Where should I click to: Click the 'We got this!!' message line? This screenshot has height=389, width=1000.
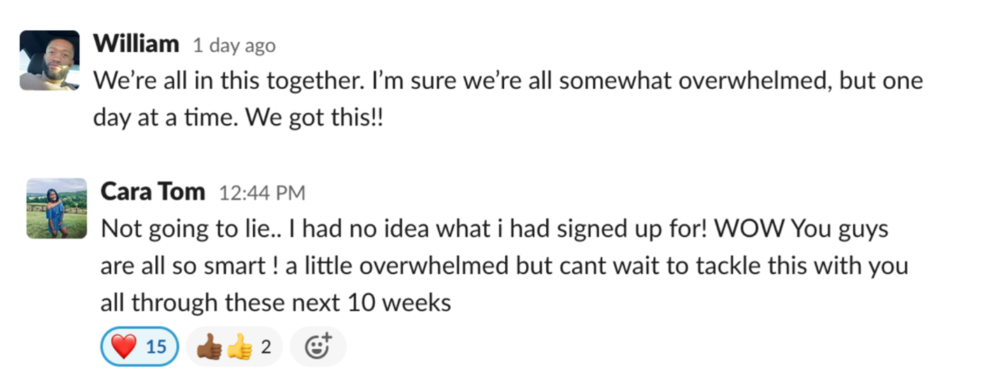pos(316,119)
